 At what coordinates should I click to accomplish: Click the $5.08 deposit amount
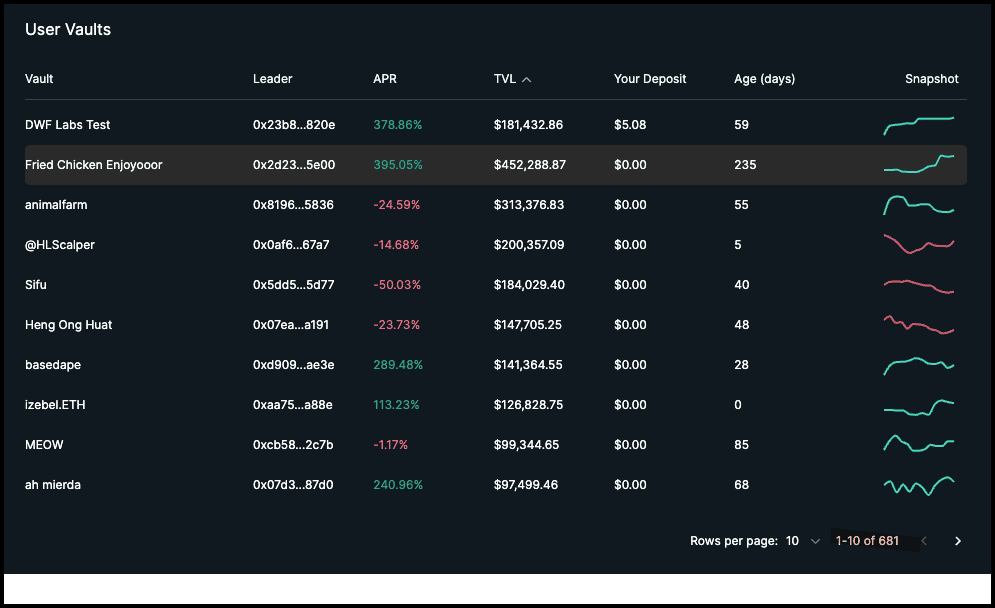click(x=629, y=125)
